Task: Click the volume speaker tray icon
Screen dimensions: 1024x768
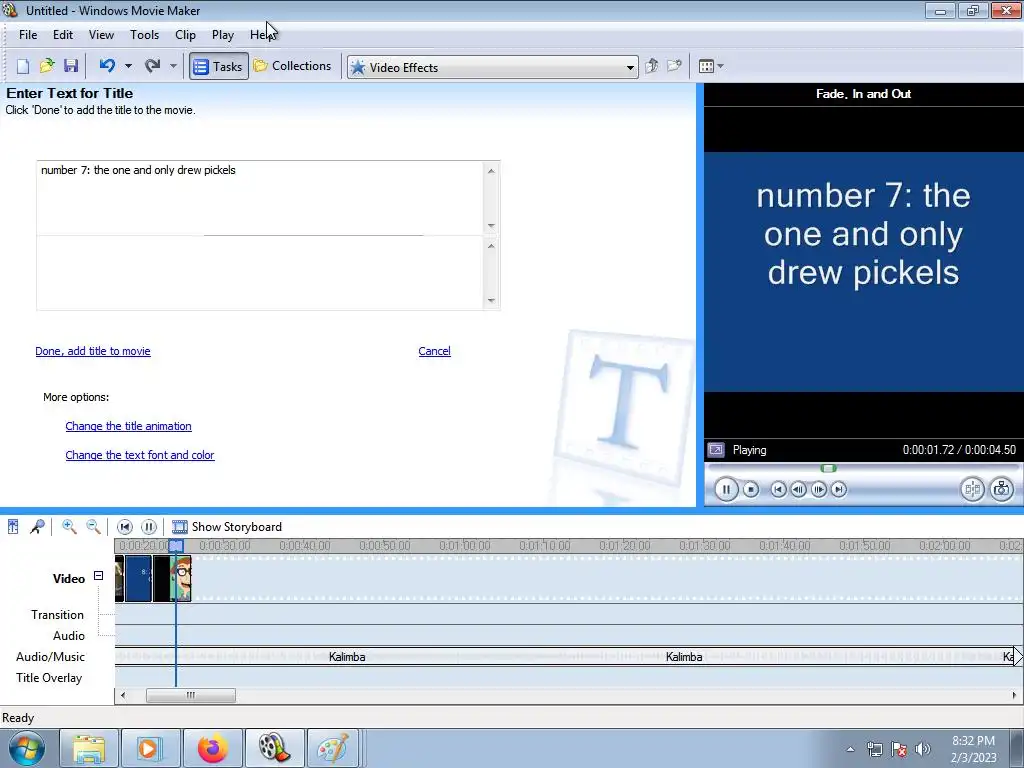Action: pyautogui.click(x=923, y=749)
